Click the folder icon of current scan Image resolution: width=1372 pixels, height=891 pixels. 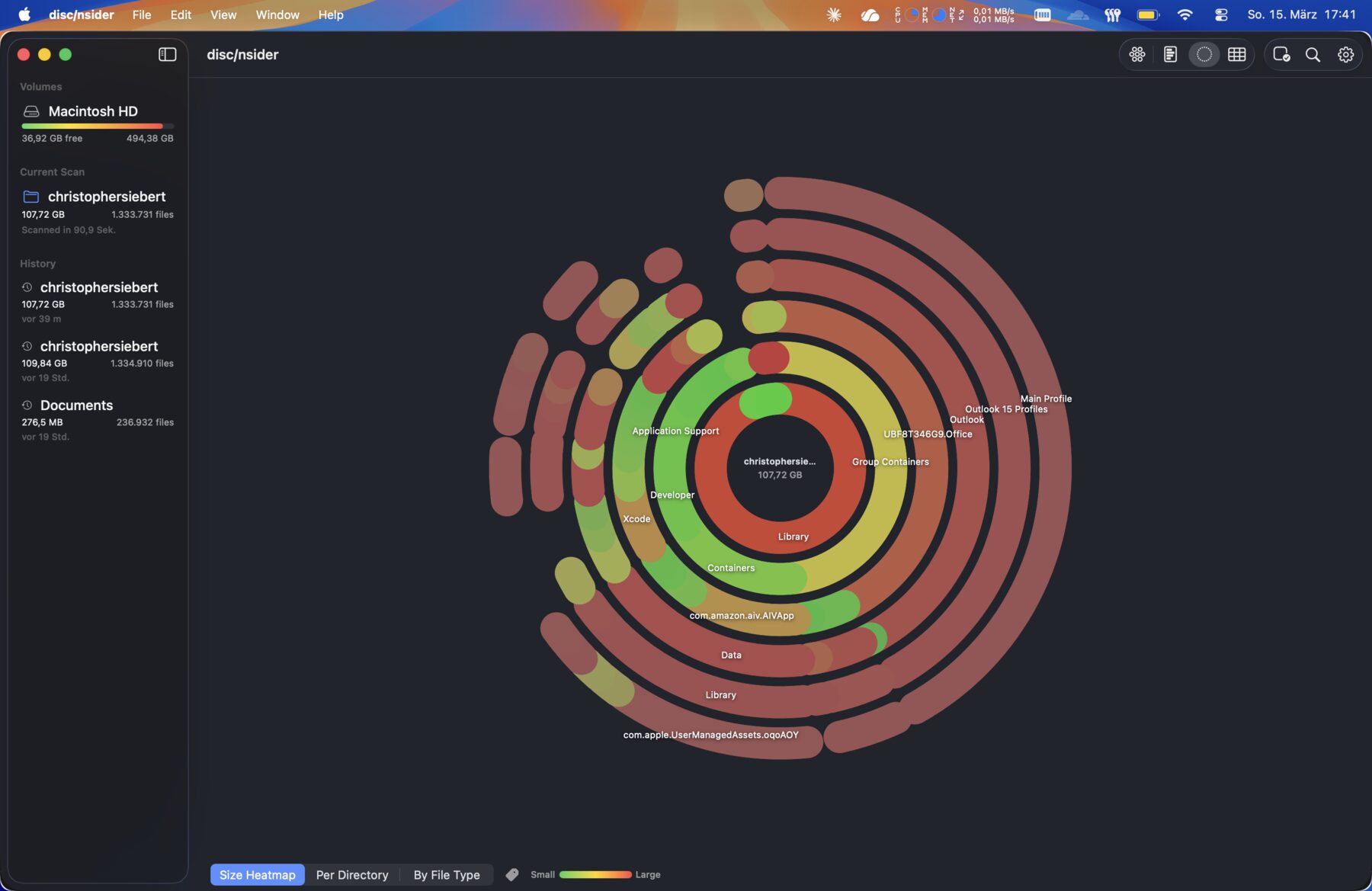30,197
